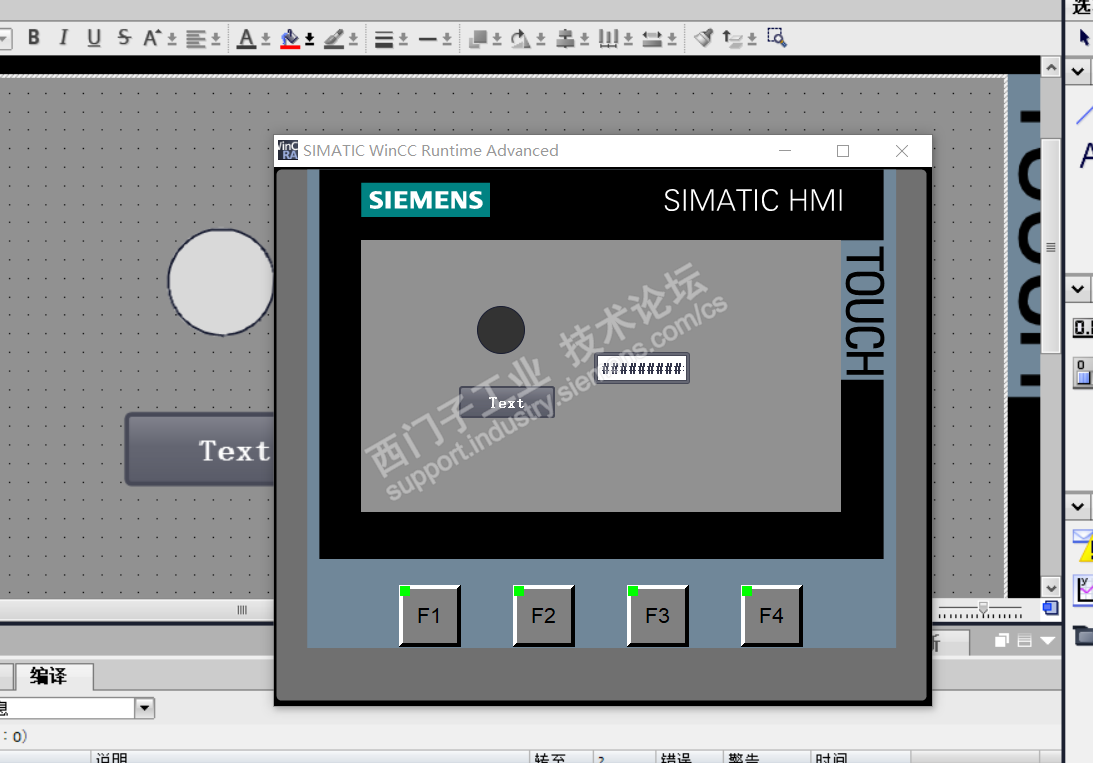
Task: Click the move to layer icon
Action: click(x=732, y=38)
